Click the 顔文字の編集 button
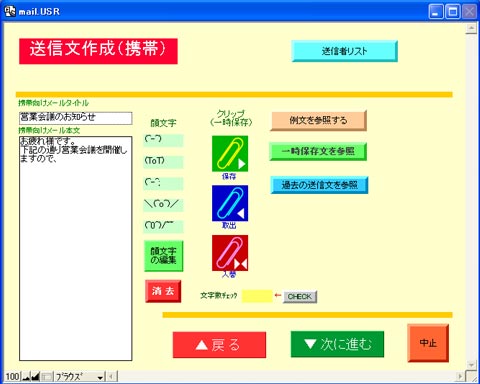The image size is (480, 384). (163, 256)
